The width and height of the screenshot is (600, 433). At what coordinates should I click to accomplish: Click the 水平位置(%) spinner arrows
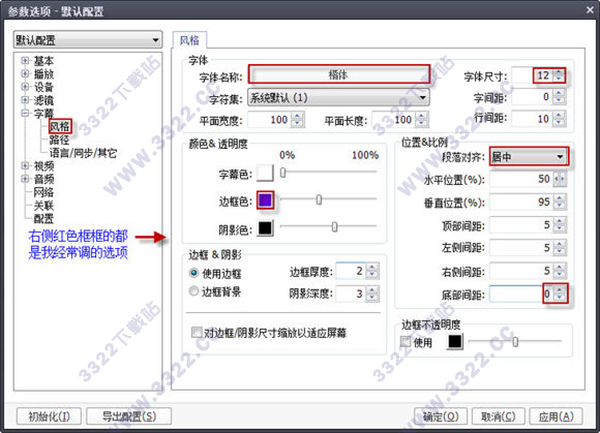[559, 179]
